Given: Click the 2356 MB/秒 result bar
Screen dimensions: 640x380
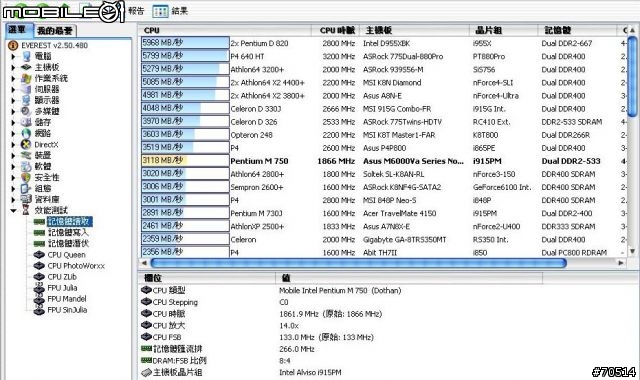Looking at the screenshot, I should [x=185, y=252].
